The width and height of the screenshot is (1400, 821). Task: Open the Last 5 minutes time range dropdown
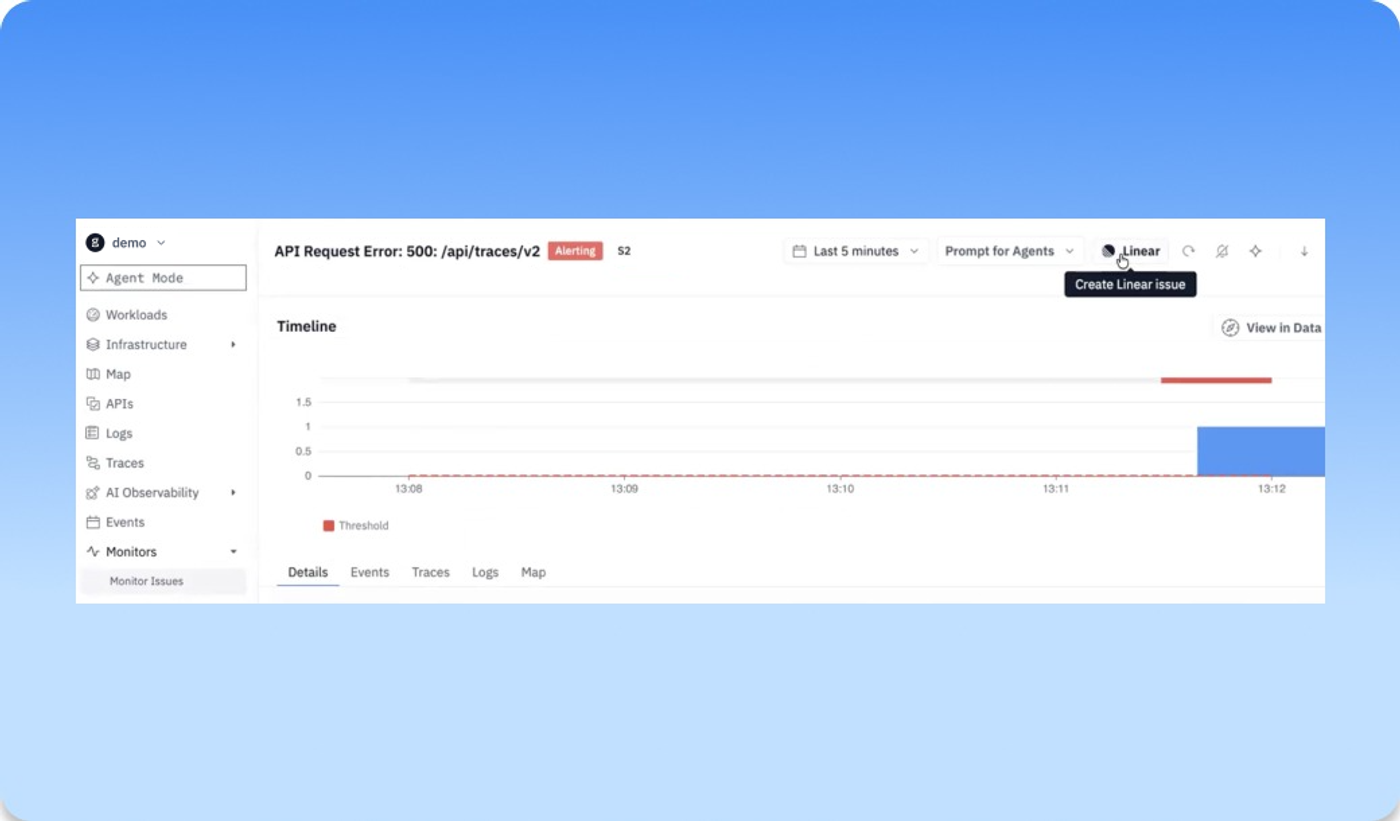[x=856, y=251]
